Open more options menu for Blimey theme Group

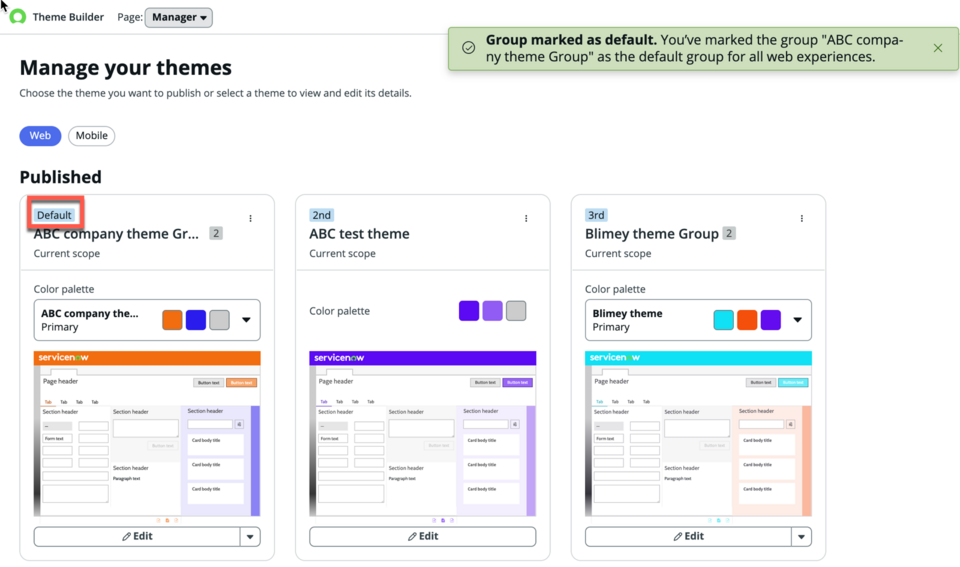pyautogui.click(x=801, y=219)
